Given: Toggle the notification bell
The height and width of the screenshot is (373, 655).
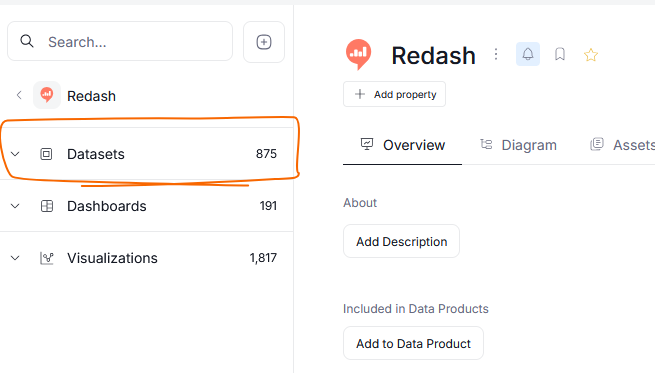Looking at the screenshot, I should (x=528, y=54).
